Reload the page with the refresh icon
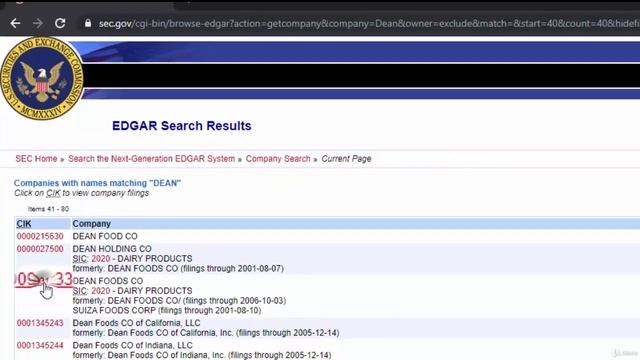This screenshot has width=640, height=360. [x=60, y=23]
